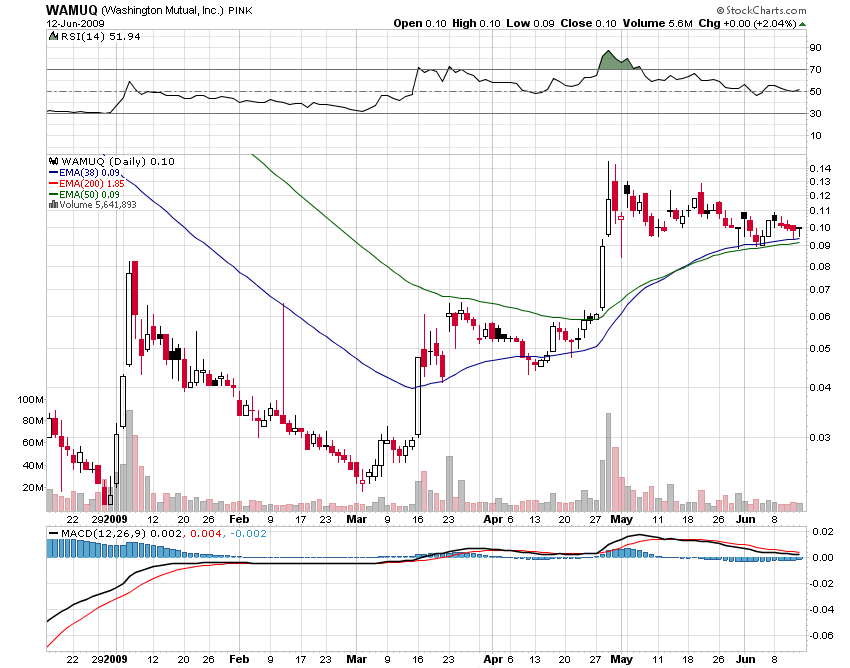The height and width of the screenshot is (668, 850).
Task: Click the price axis label 0.06
Action: pyautogui.click(x=820, y=316)
